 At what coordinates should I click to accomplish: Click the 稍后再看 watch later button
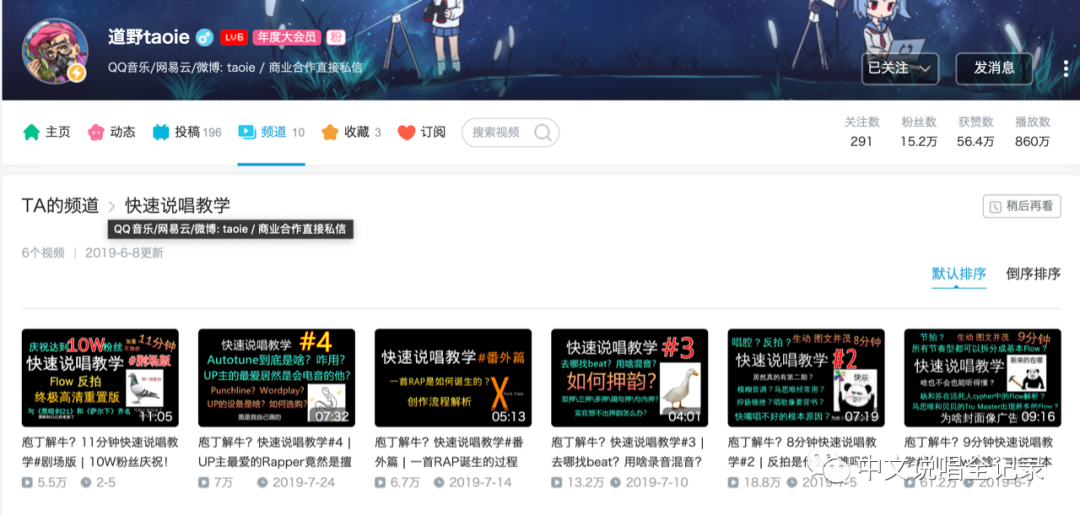1021,206
